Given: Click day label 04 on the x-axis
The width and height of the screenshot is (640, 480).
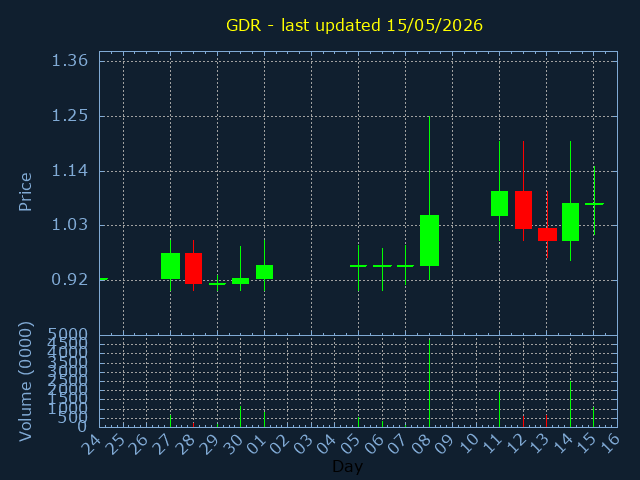Looking at the screenshot, I should 327,444.
